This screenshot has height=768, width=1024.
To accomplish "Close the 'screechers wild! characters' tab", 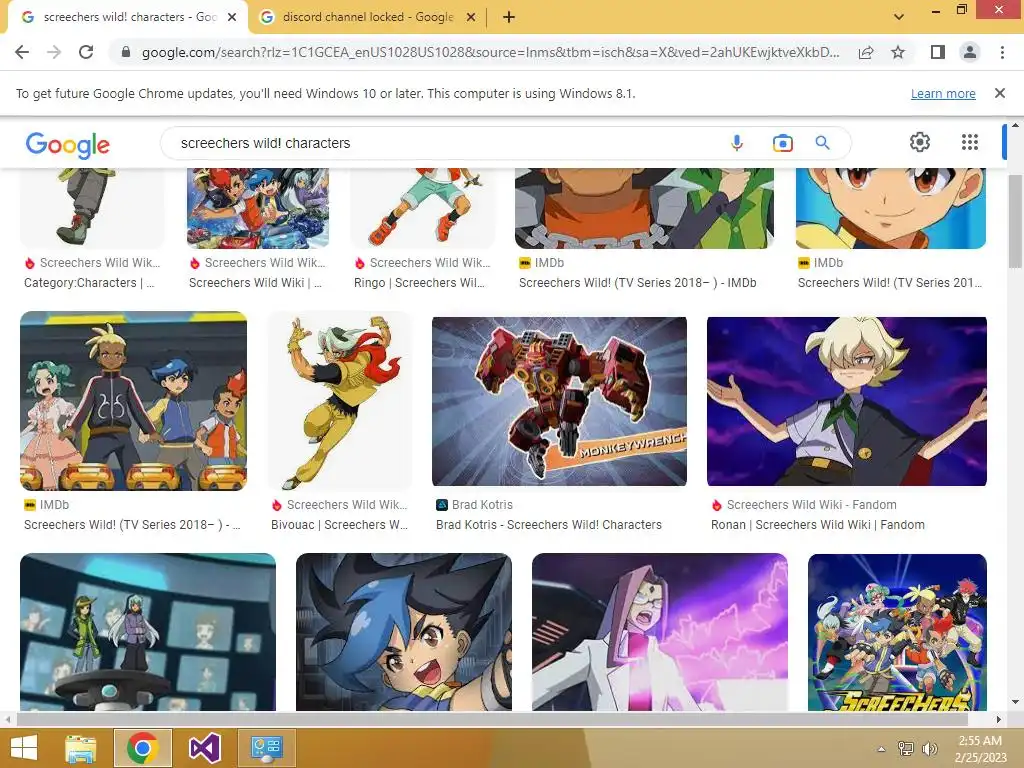I will [x=232, y=18].
